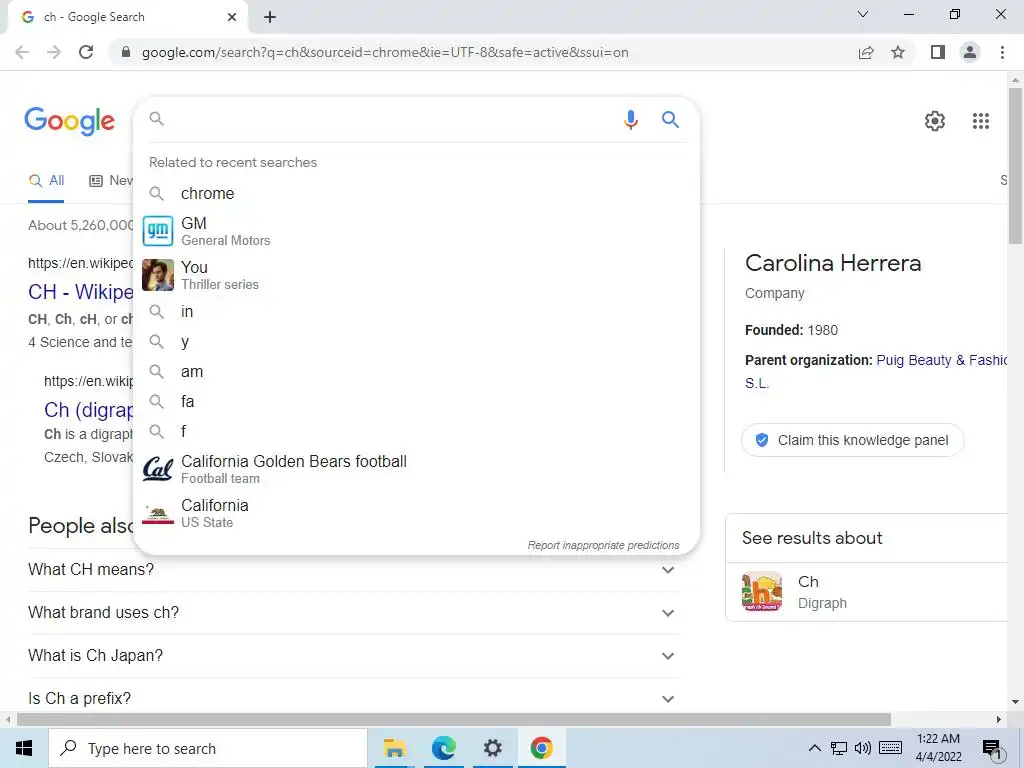1024x768 pixels.
Task: Open File Explorer from taskbar
Action: click(394, 748)
